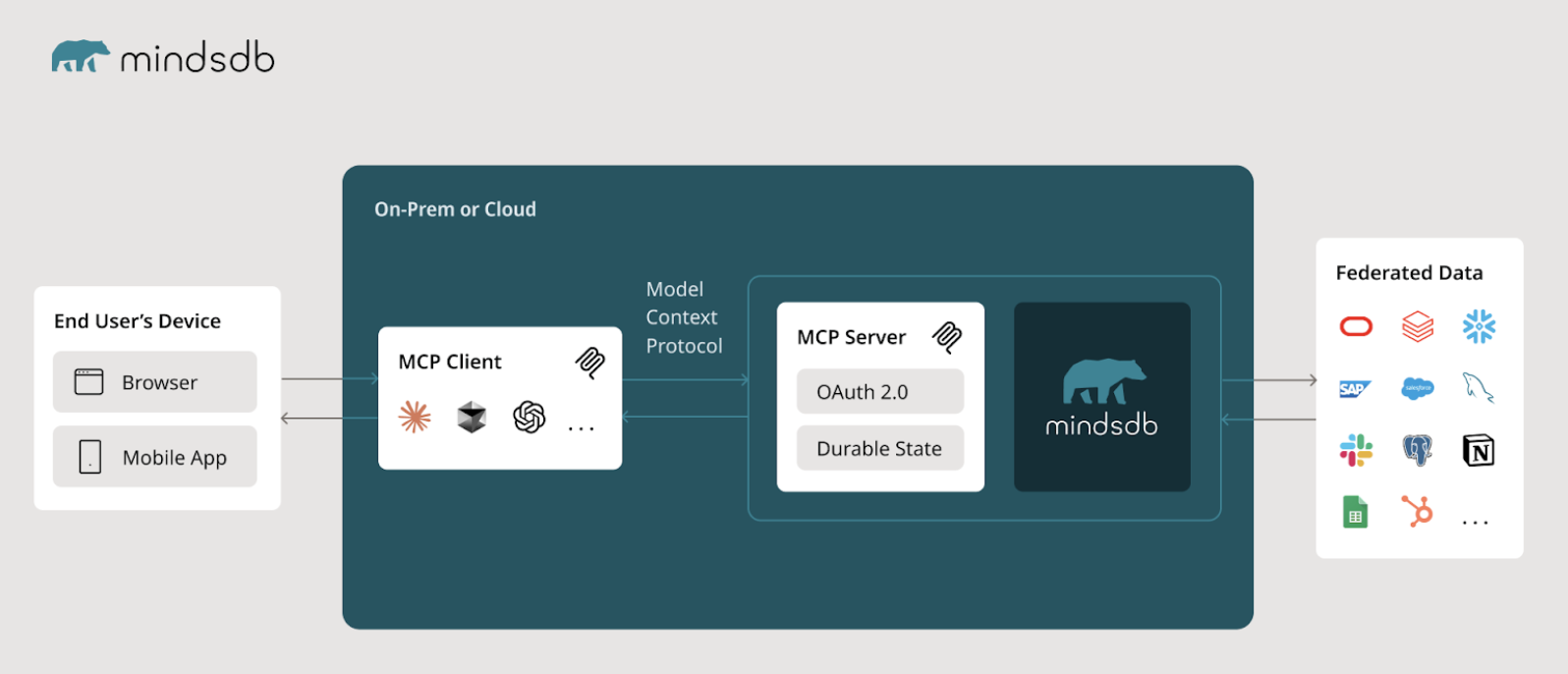Click the Claude starburst icon in MCP Client
This screenshot has width=1568, height=674.
[415, 417]
